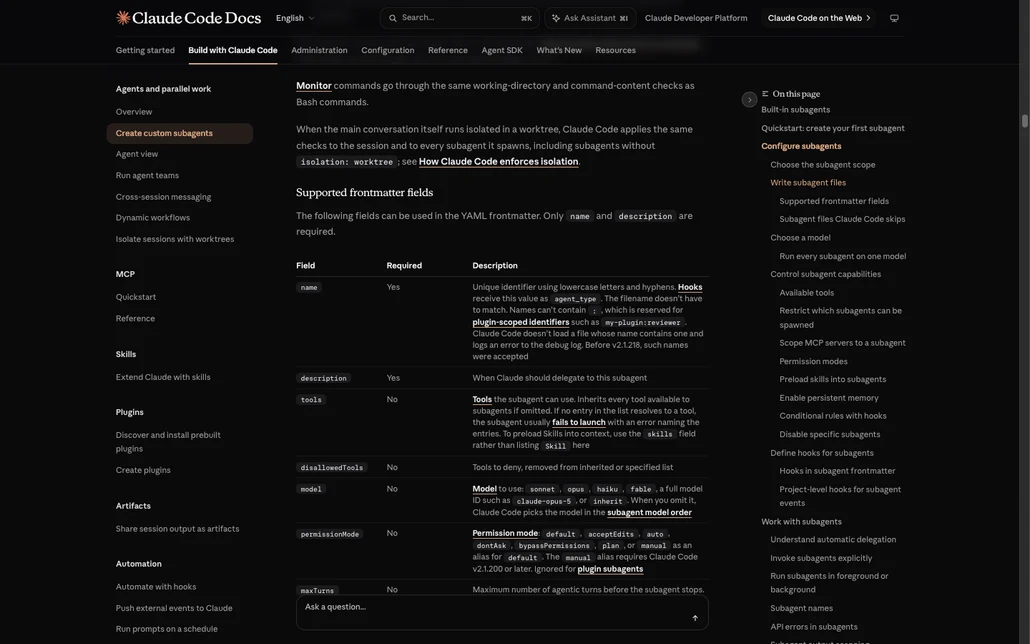This screenshot has width=1030, height=644.
Task: Jump to Built-in subagents section
Action: coord(795,110)
